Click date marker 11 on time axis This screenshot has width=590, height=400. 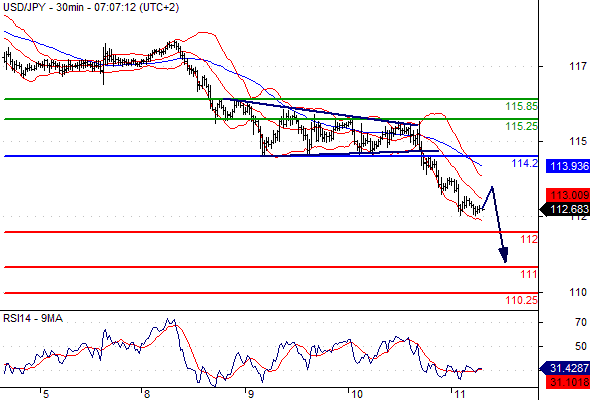[459, 394]
